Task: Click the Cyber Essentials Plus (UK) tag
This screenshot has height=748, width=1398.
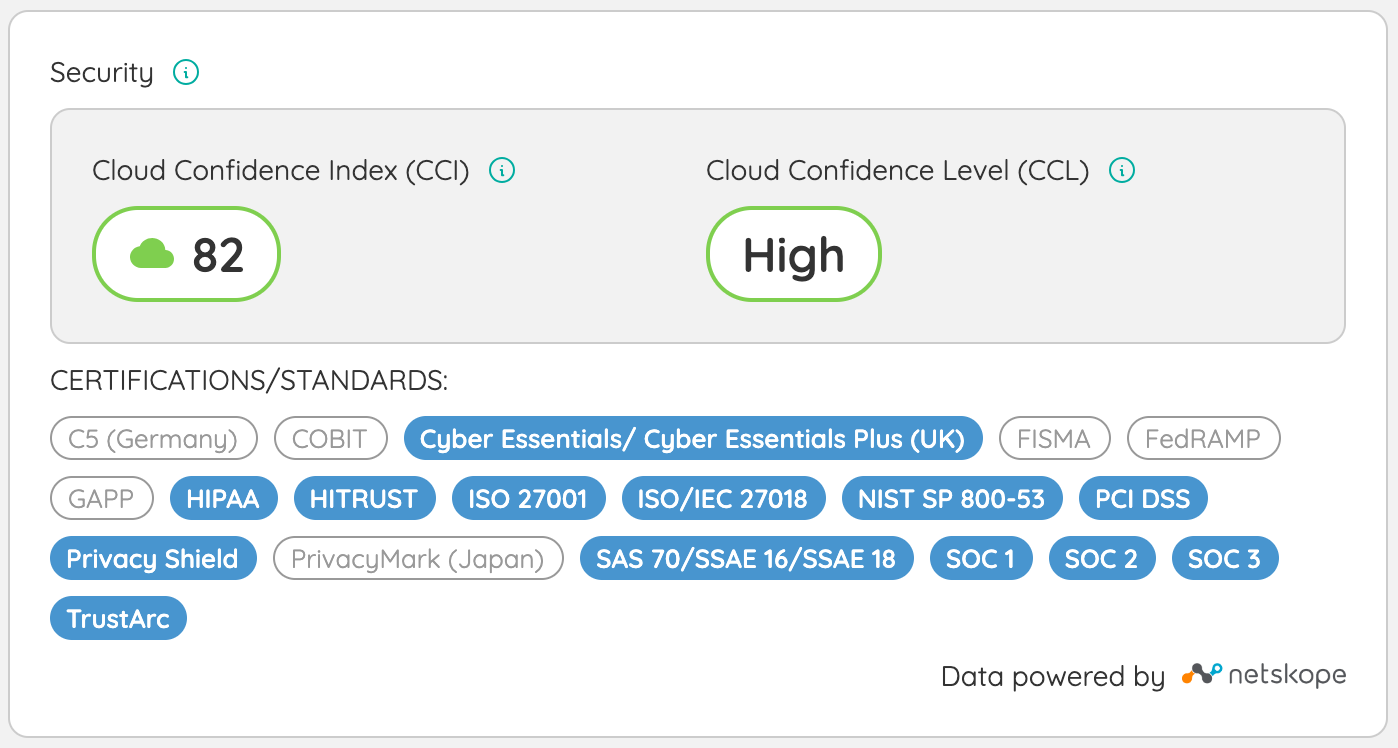Action: [x=692, y=438]
